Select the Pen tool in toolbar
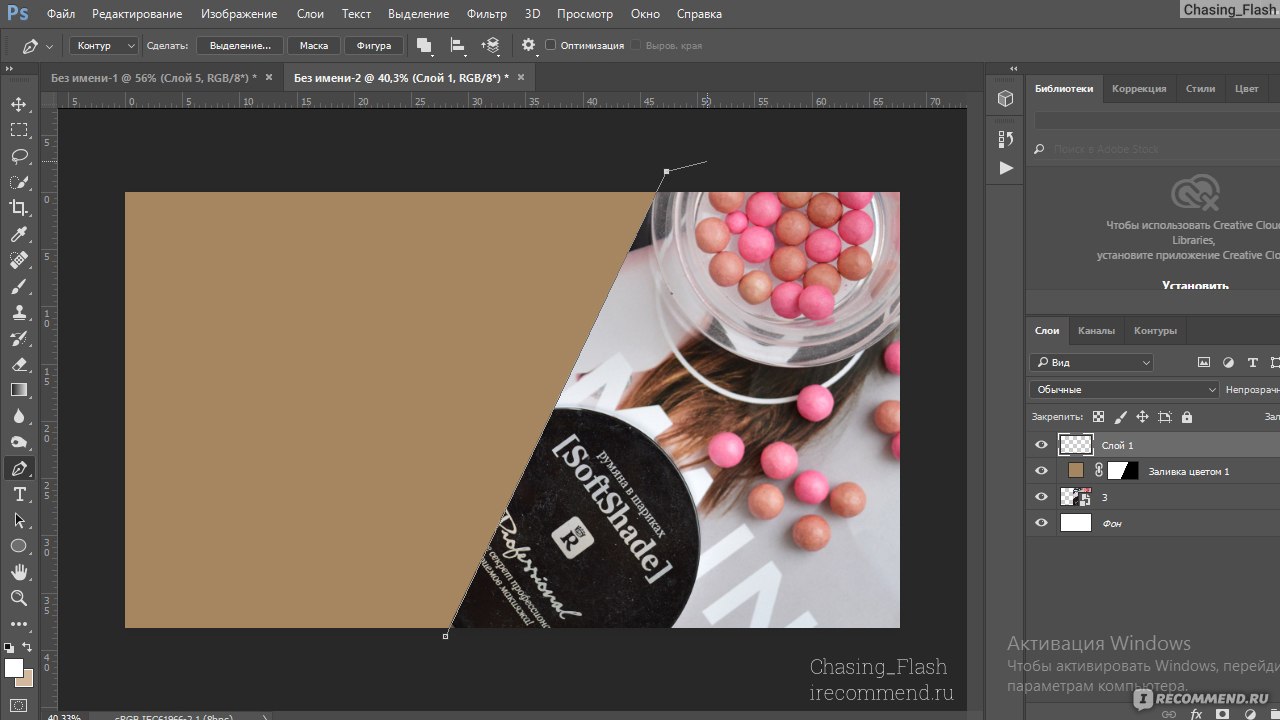 [x=18, y=468]
